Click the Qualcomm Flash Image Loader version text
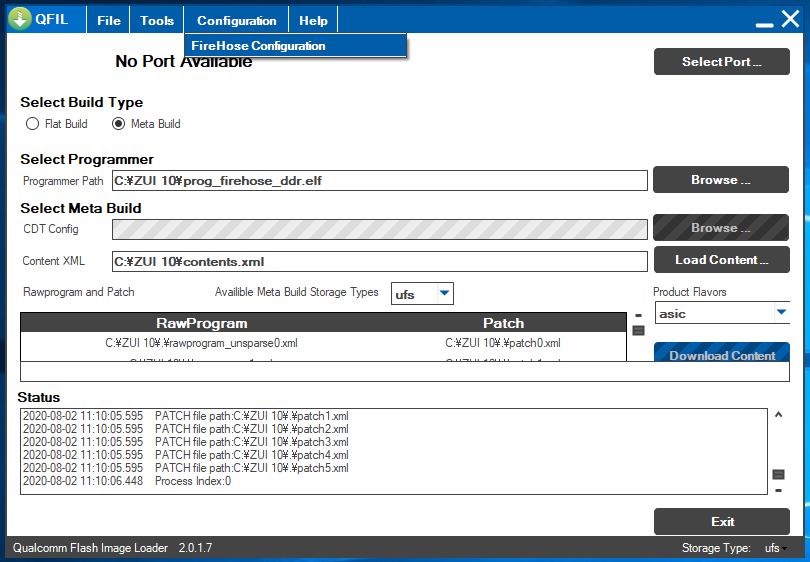Image resolution: width=810 pixels, height=562 pixels. 112,548
